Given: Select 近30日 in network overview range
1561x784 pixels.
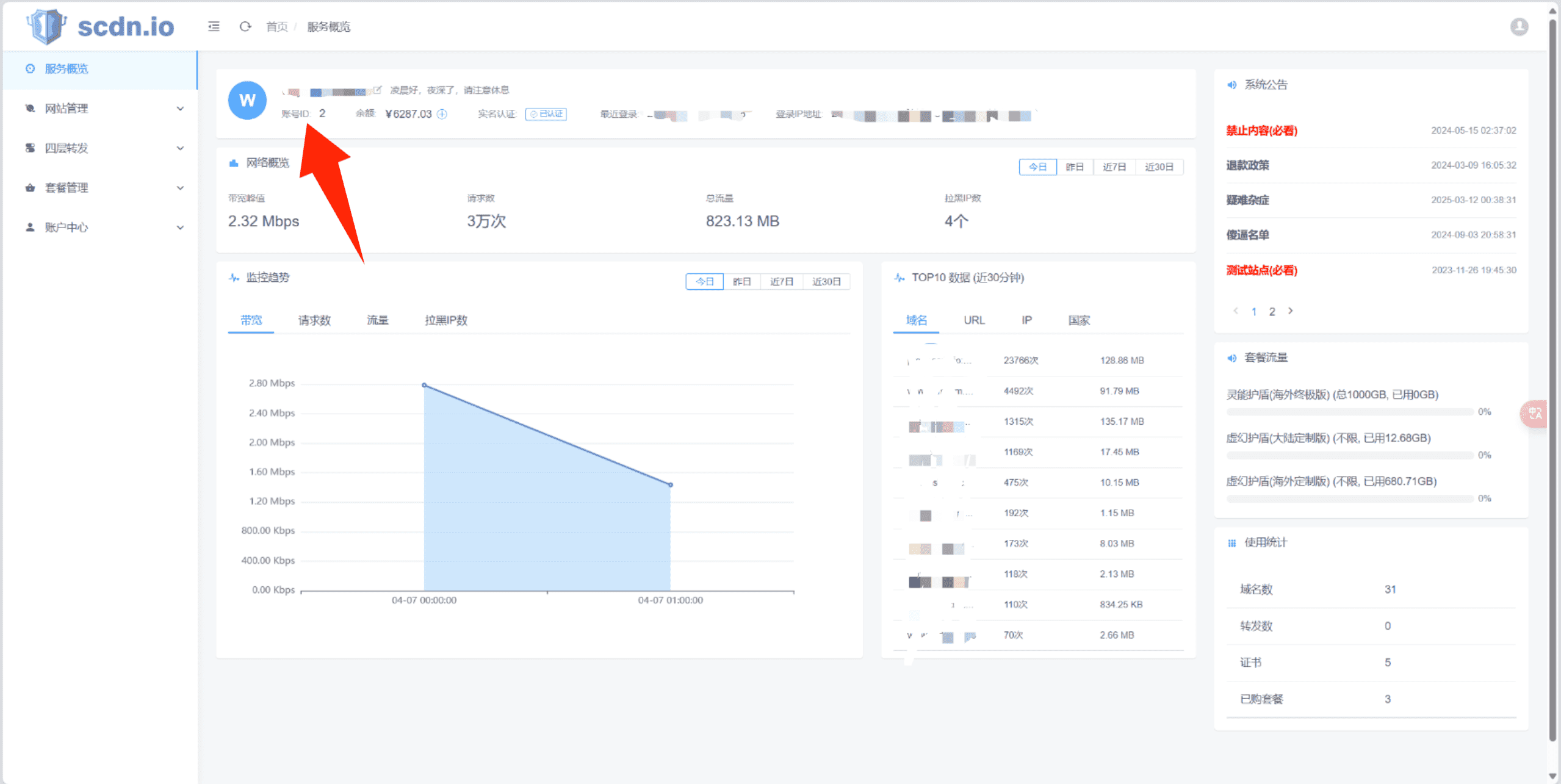Looking at the screenshot, I should [x=1158, y=167].
